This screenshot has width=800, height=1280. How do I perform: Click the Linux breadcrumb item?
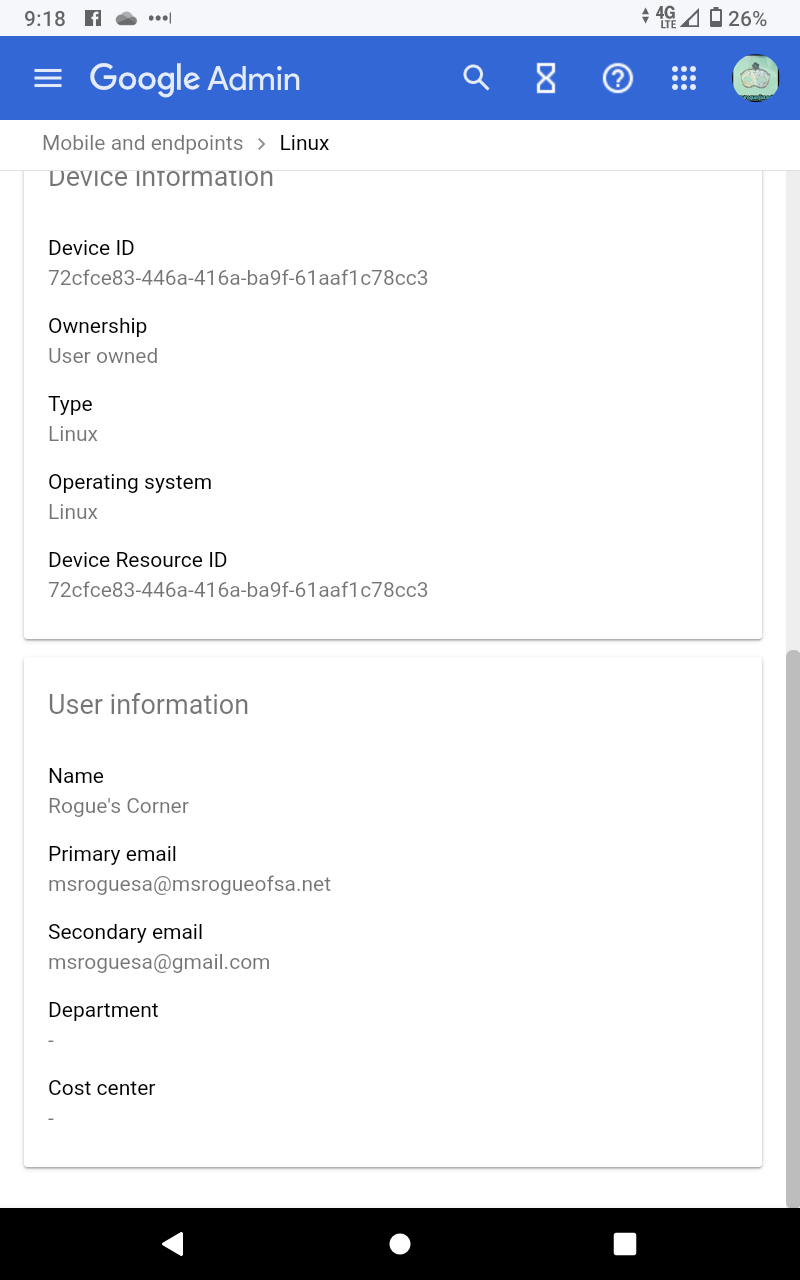[x=304, y=143]
